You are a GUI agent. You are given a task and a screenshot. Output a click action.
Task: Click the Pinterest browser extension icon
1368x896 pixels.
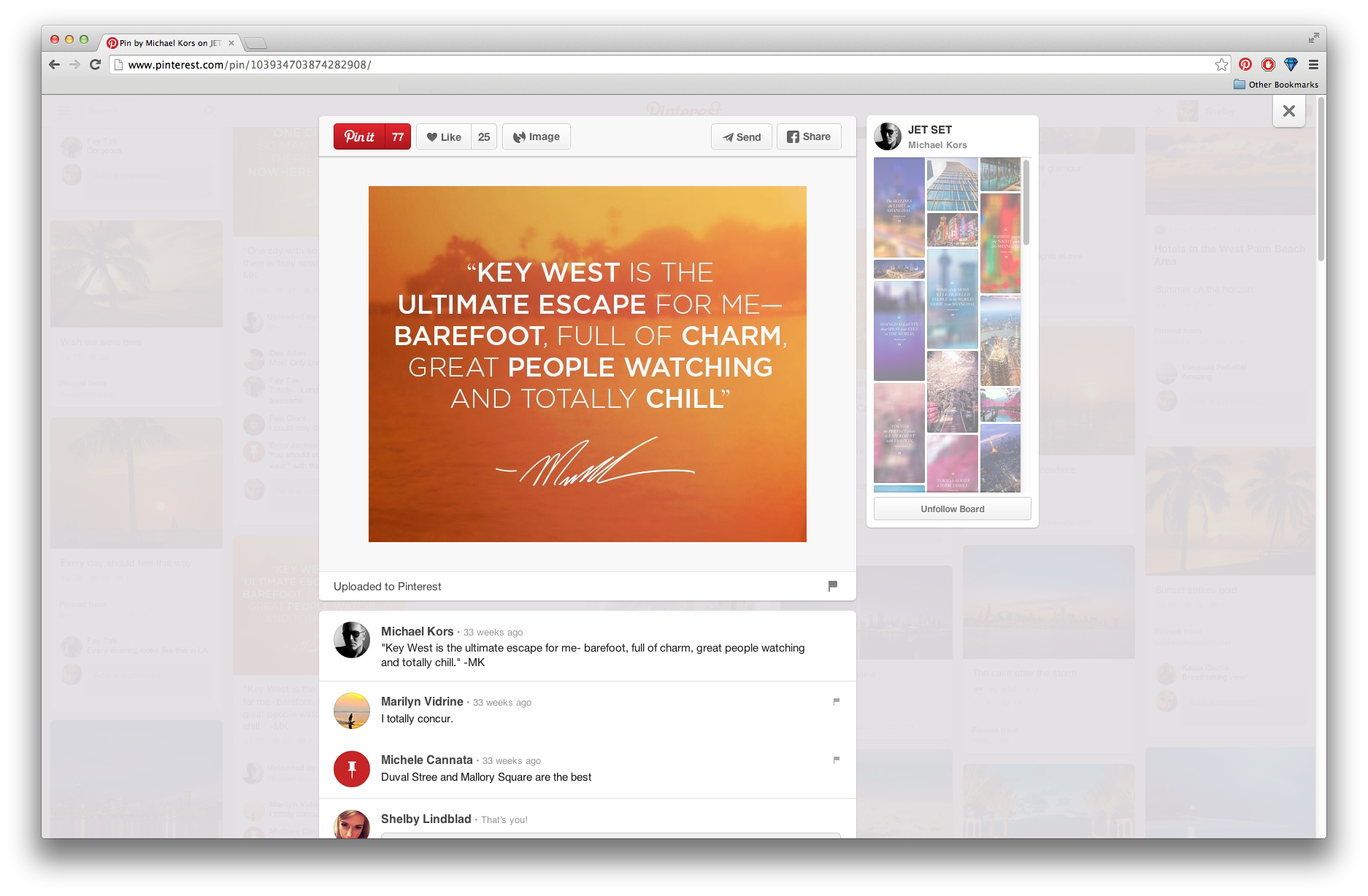1245,64
